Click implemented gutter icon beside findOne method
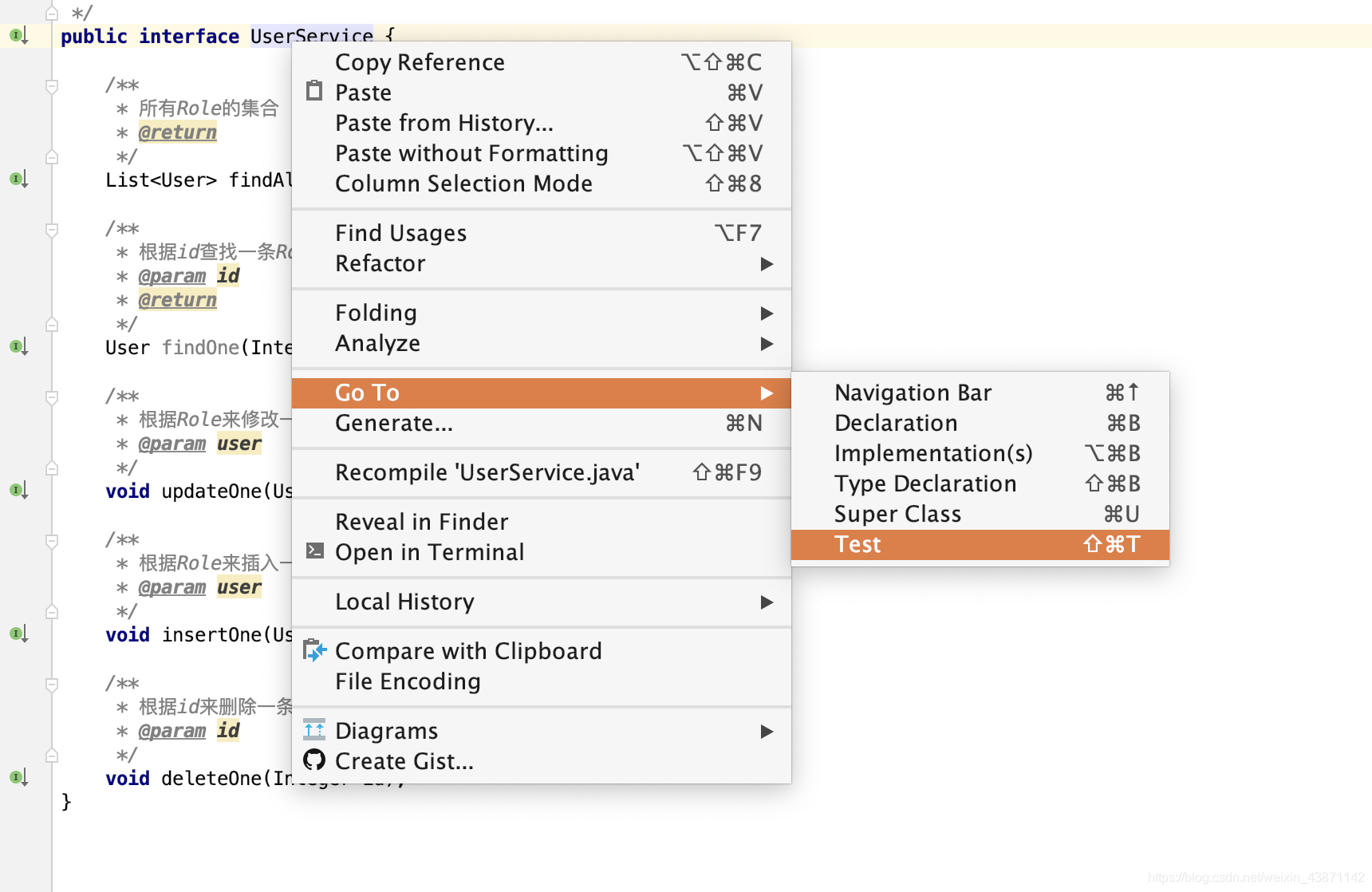1372x892 pixels. click(18, 346)
